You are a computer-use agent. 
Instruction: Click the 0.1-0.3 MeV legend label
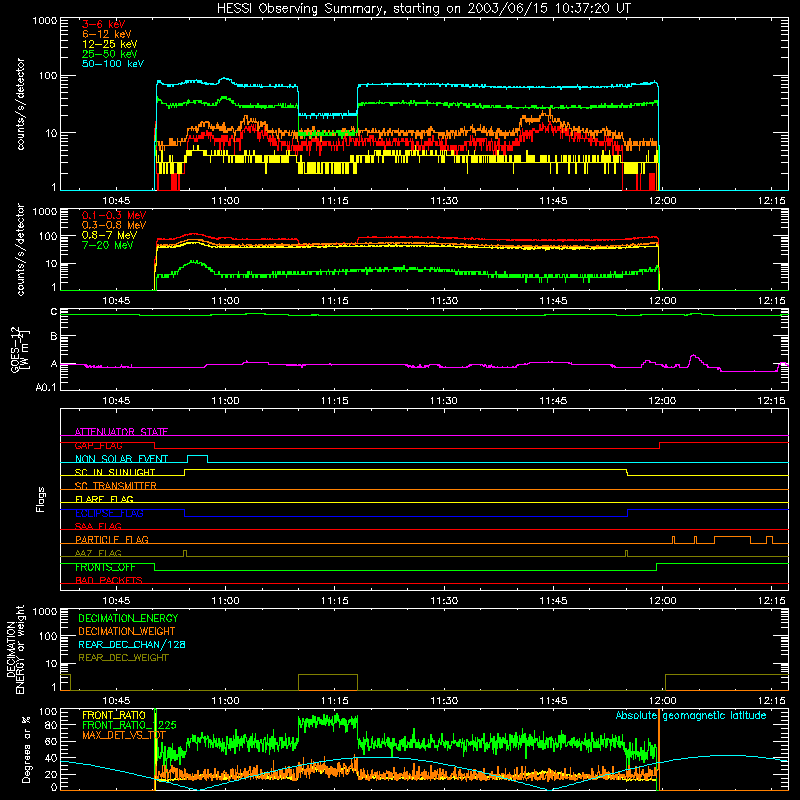114,215
